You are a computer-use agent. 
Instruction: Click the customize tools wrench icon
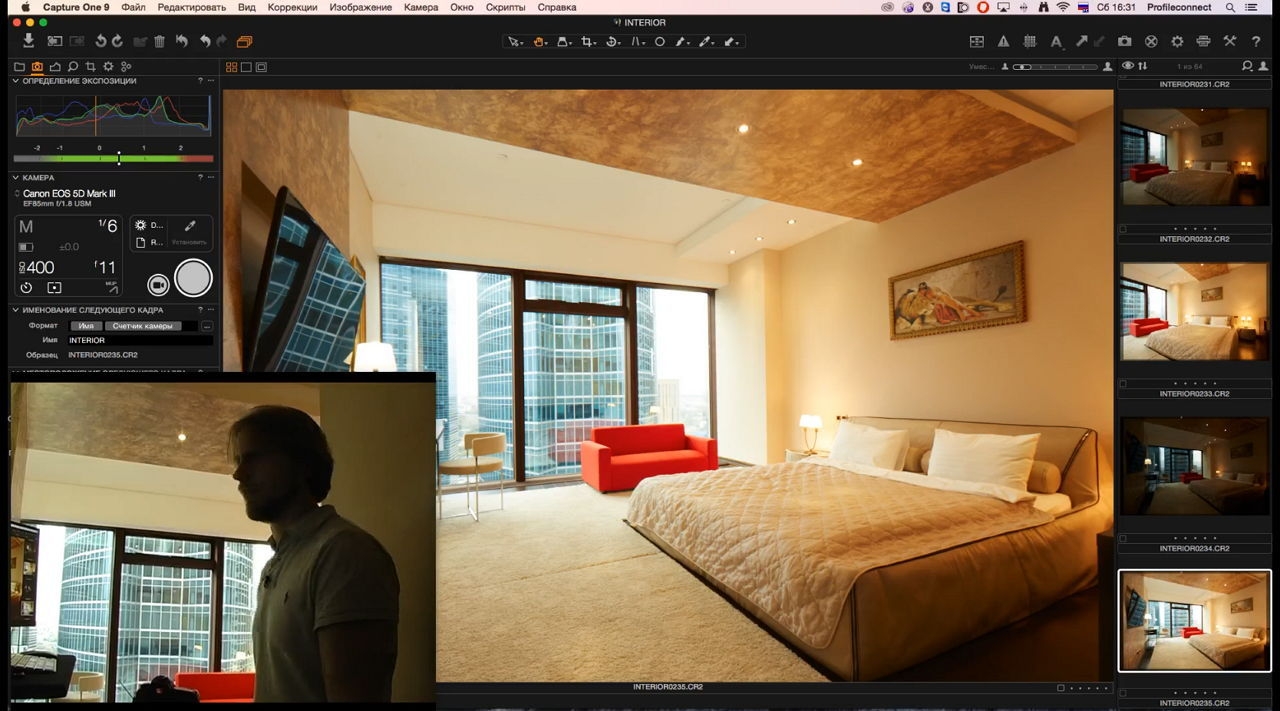(1230, 42)
